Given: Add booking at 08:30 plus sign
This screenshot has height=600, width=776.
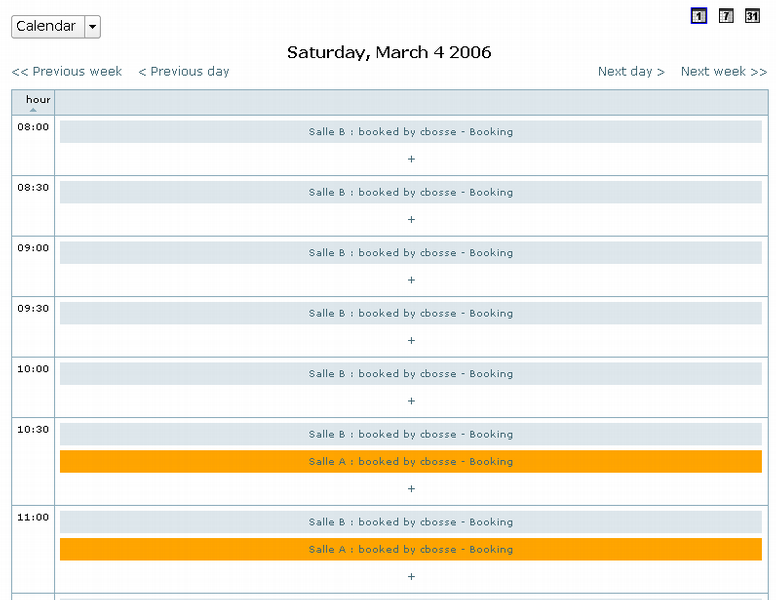Looking at the screenshot, I should 411,220.
